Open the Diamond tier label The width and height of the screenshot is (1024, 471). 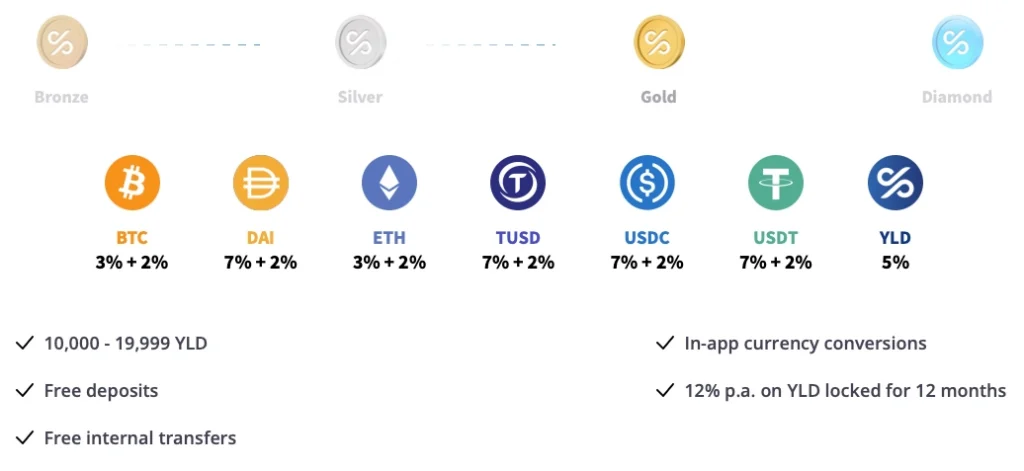click(x=957, y=97)
